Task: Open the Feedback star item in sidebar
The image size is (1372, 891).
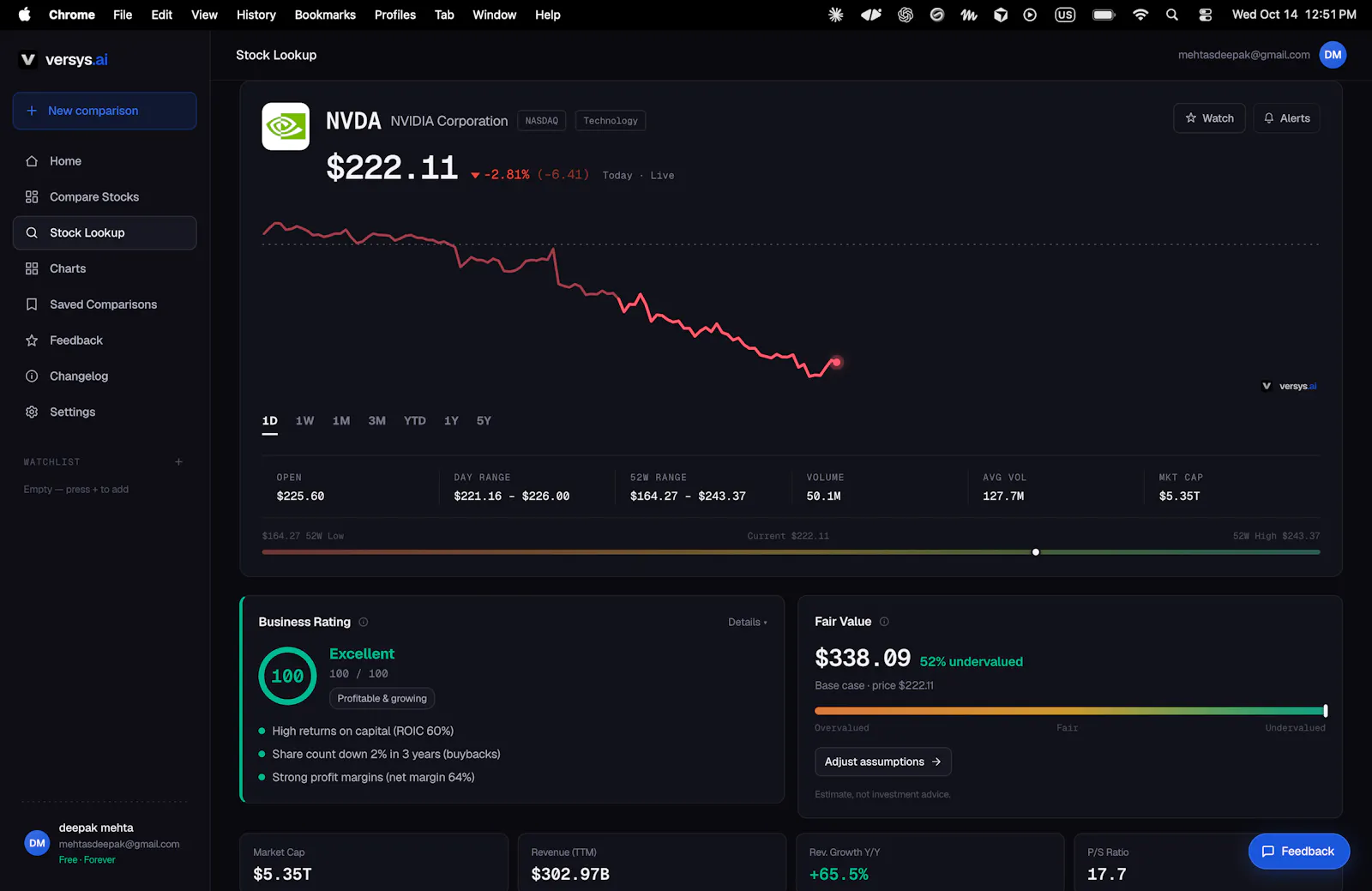Action: [105, 340]
